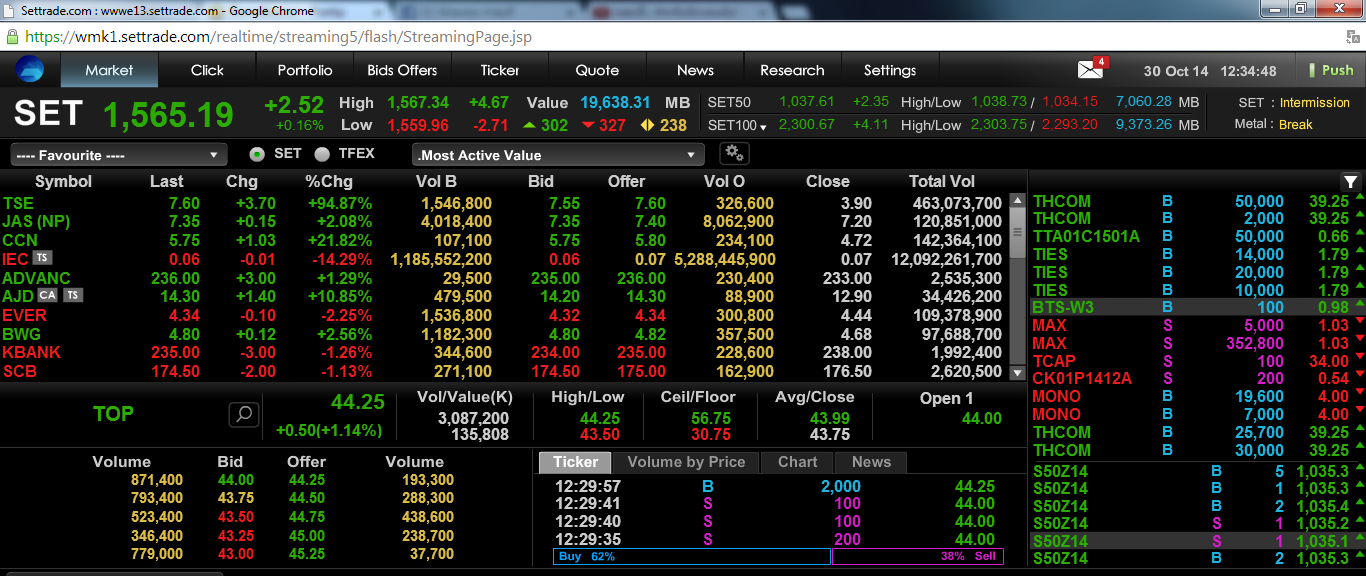The width and height of the screenshot is (1366, 576).
Task: Expand the Most Active Value dropdown
Action: click(558, 155)
